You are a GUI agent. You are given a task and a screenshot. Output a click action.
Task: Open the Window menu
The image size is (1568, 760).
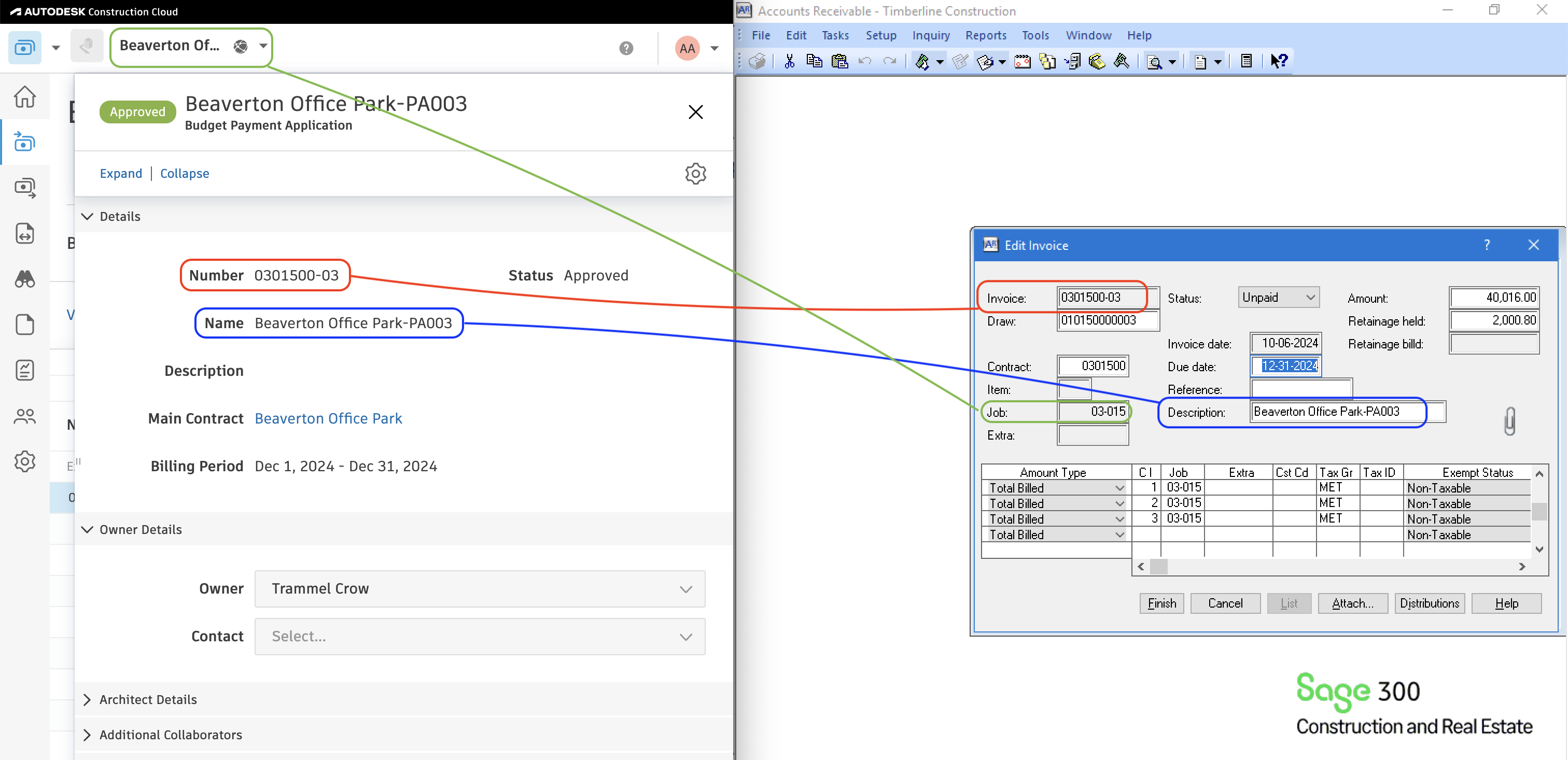coord(1088,35)
